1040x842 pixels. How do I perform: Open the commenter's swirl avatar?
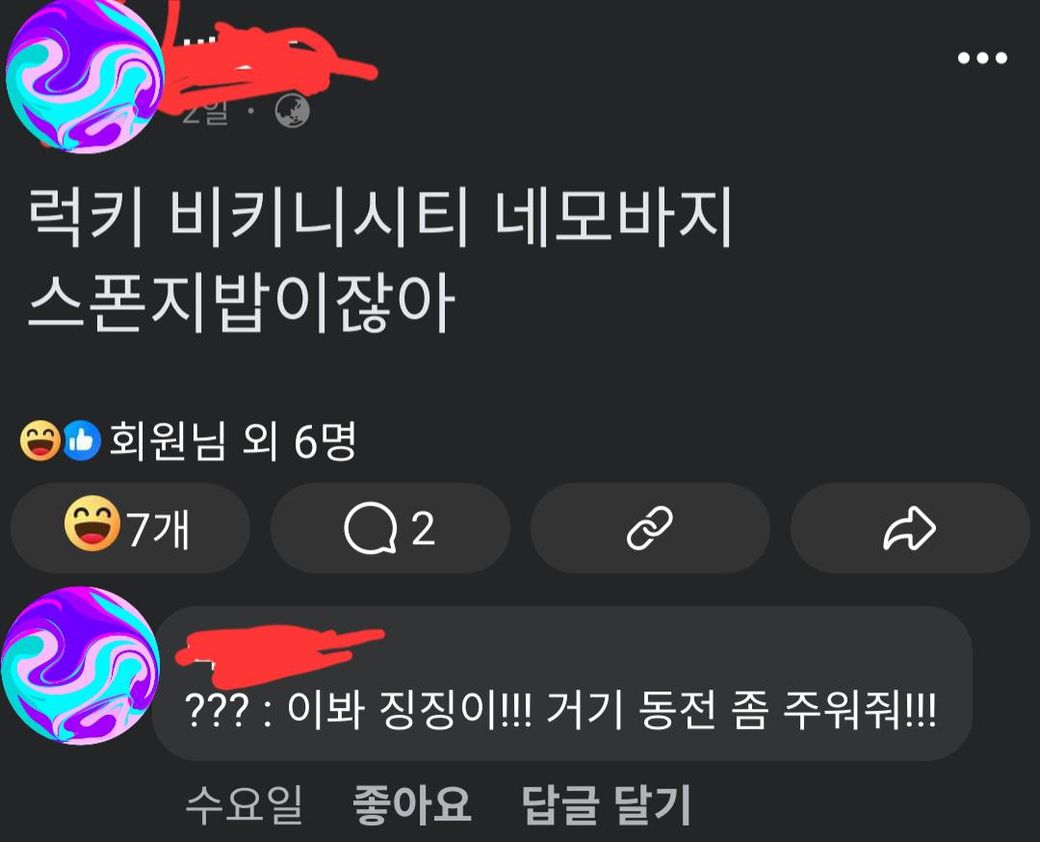pos(80,666)
